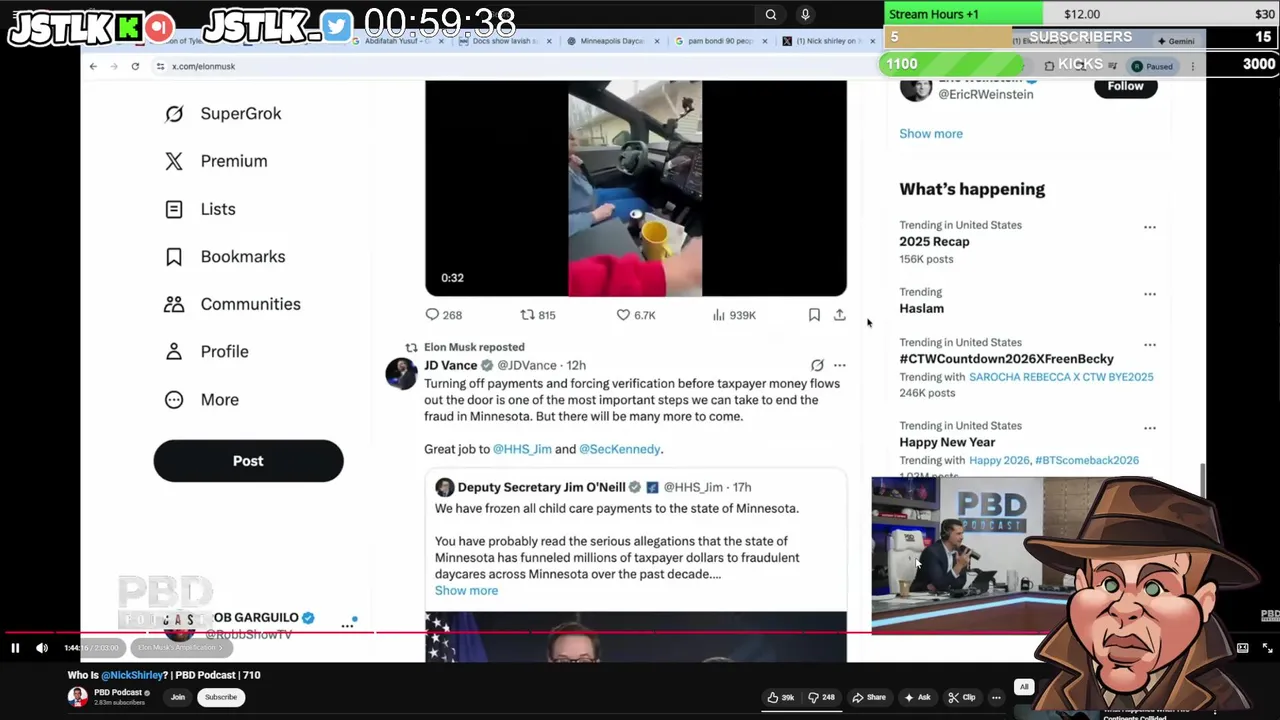Image resolution: width=1280 pixels, height=720 pixels.
Task: Click the voice search microphone icon
Action: [x=805, y=14]
